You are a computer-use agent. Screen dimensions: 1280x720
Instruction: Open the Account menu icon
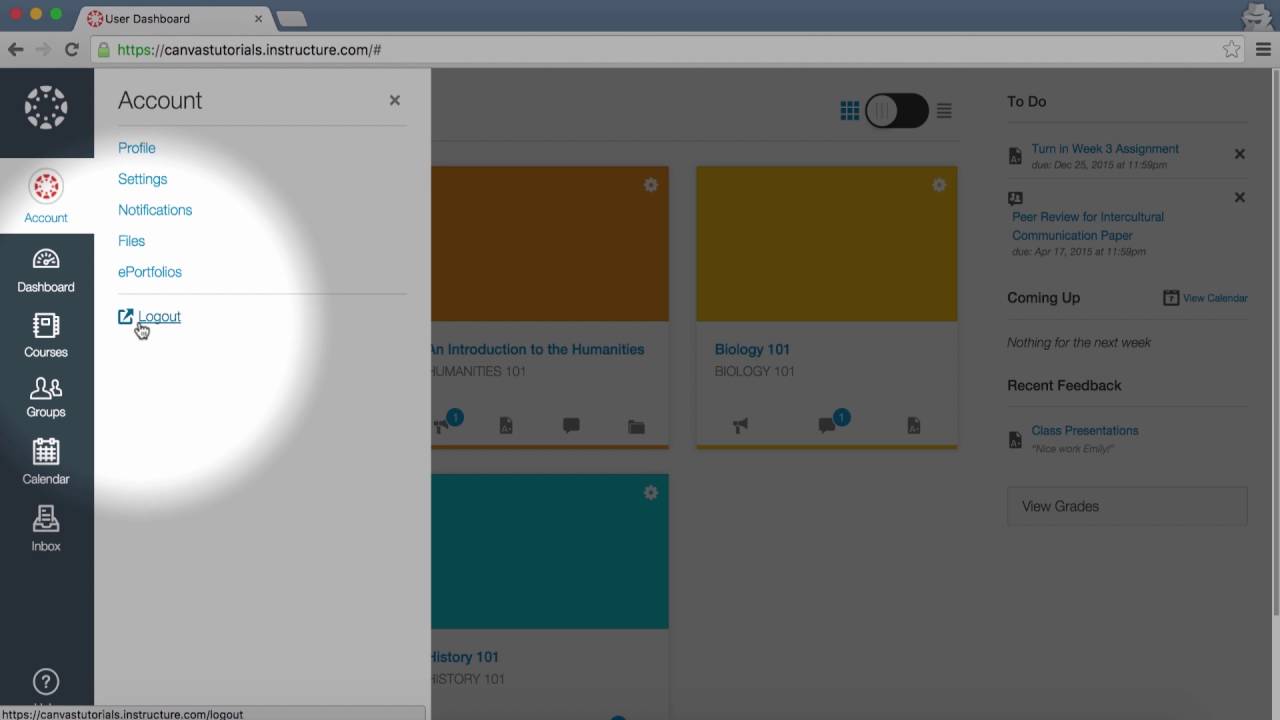pos(46,187)
